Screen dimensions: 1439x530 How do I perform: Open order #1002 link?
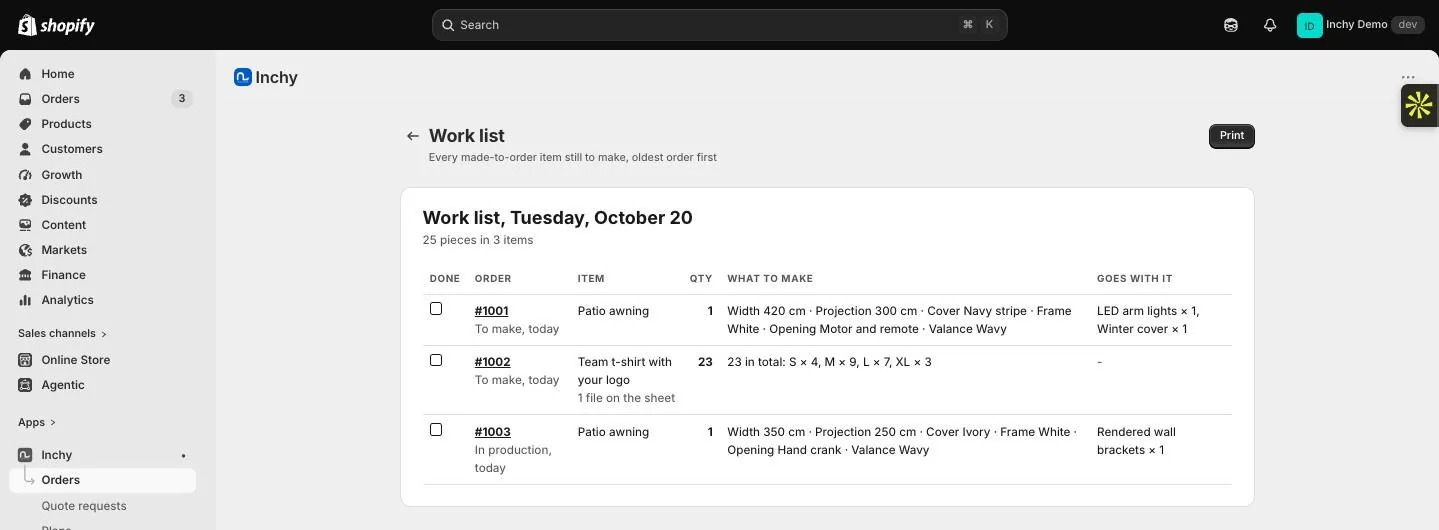492,362
